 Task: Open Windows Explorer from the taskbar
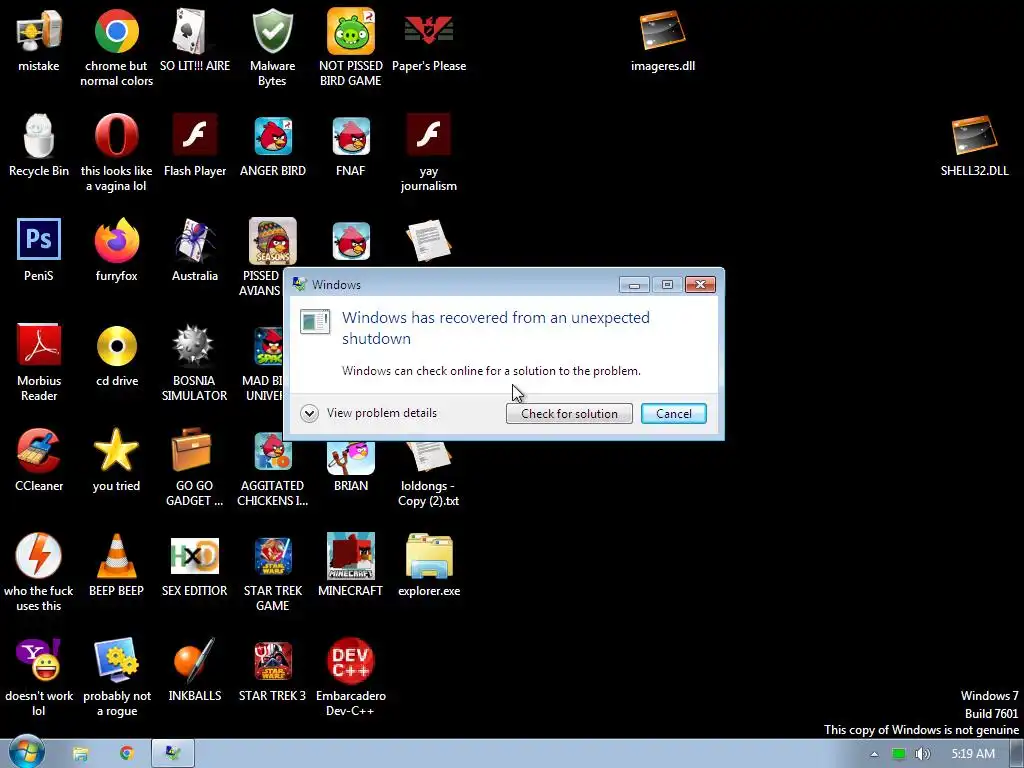tap(80, 754)
